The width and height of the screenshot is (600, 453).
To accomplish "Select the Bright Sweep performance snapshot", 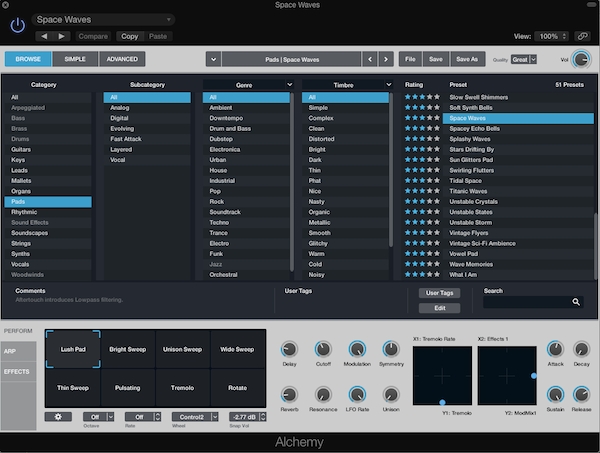I will 128,349.
